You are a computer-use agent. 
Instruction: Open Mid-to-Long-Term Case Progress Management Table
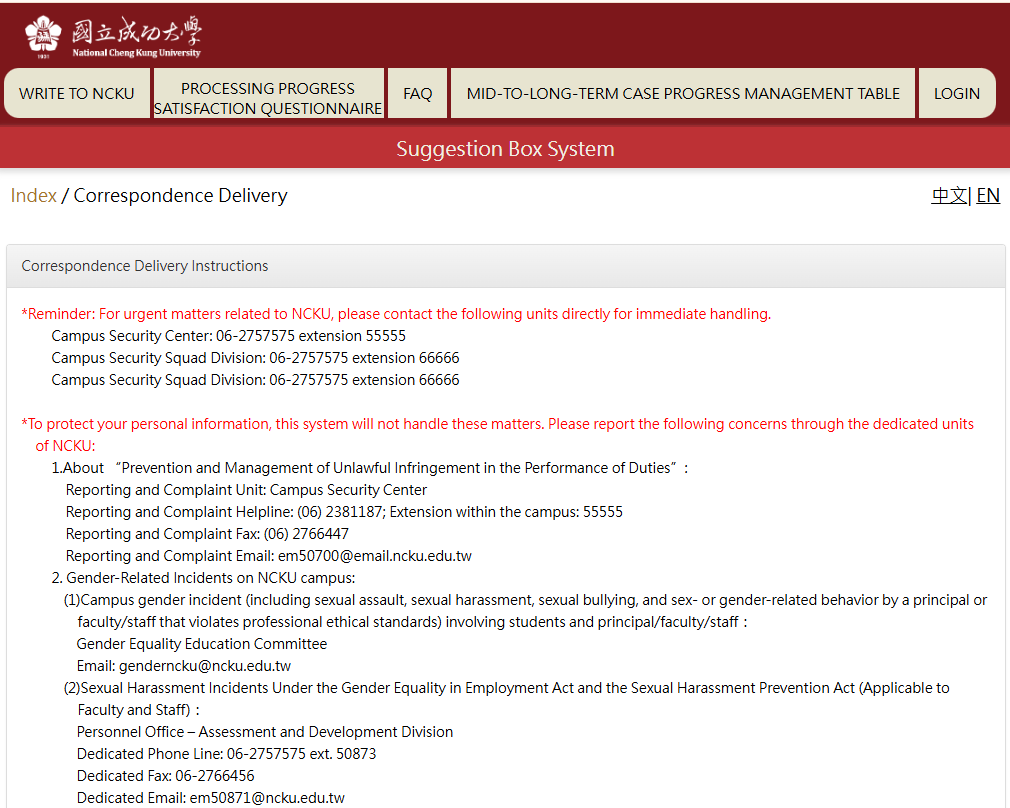(683, 93)
